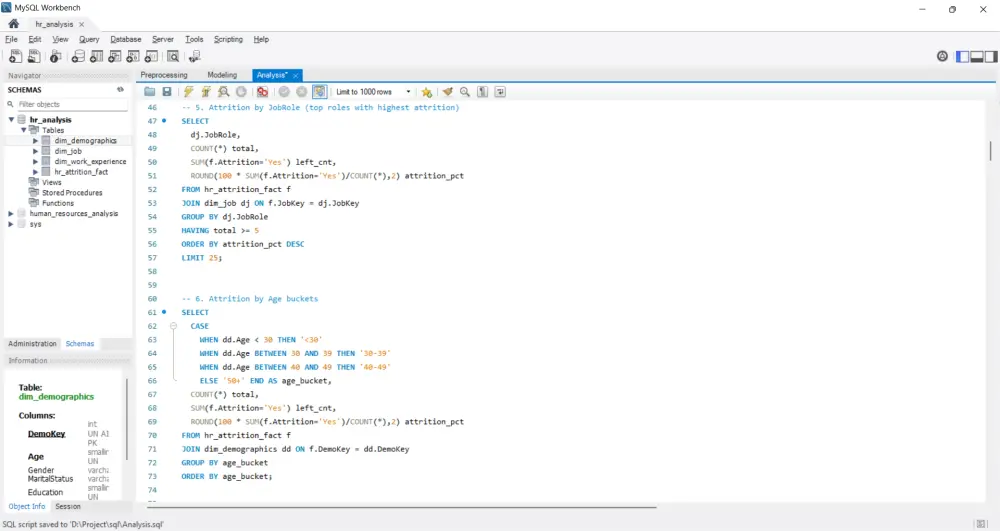Viewport: 1000px width, 531px height.
Task: Rollback transaction icon
Action: (302, 92)
